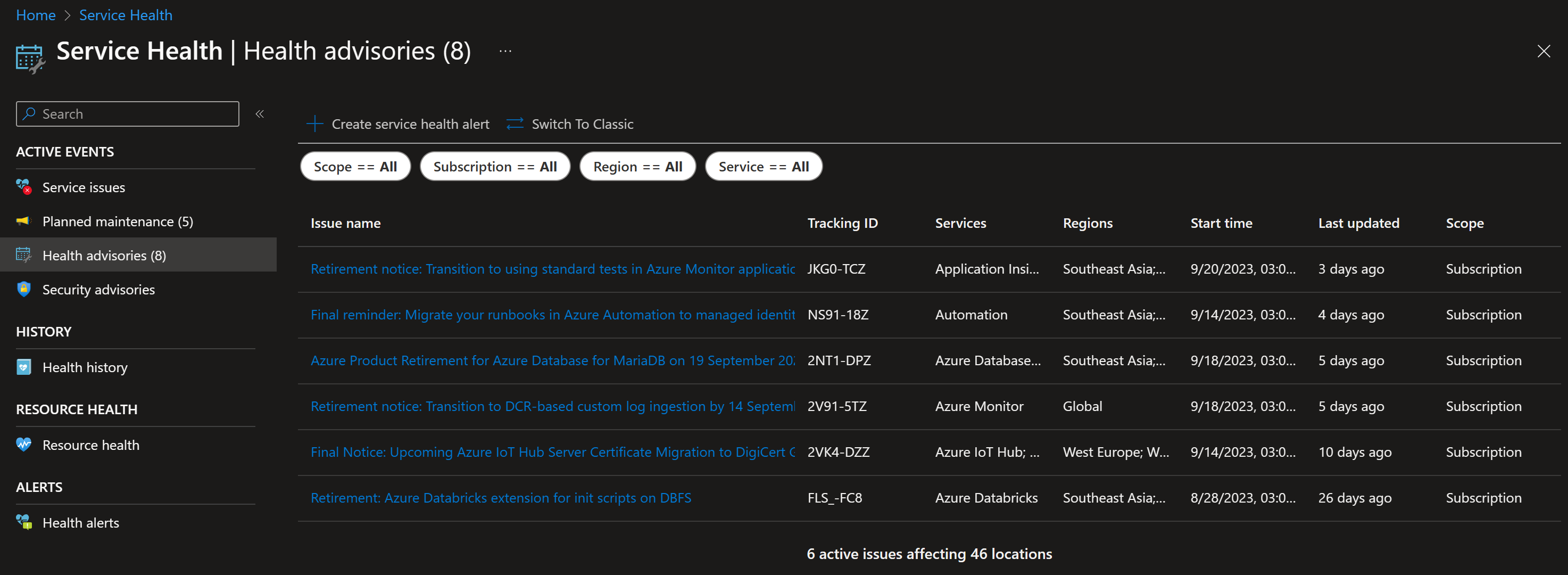Sort by Regions column header
The width and height of the screenshot is (1568, 575).
pyautogui.click(x=1088, y=223)
